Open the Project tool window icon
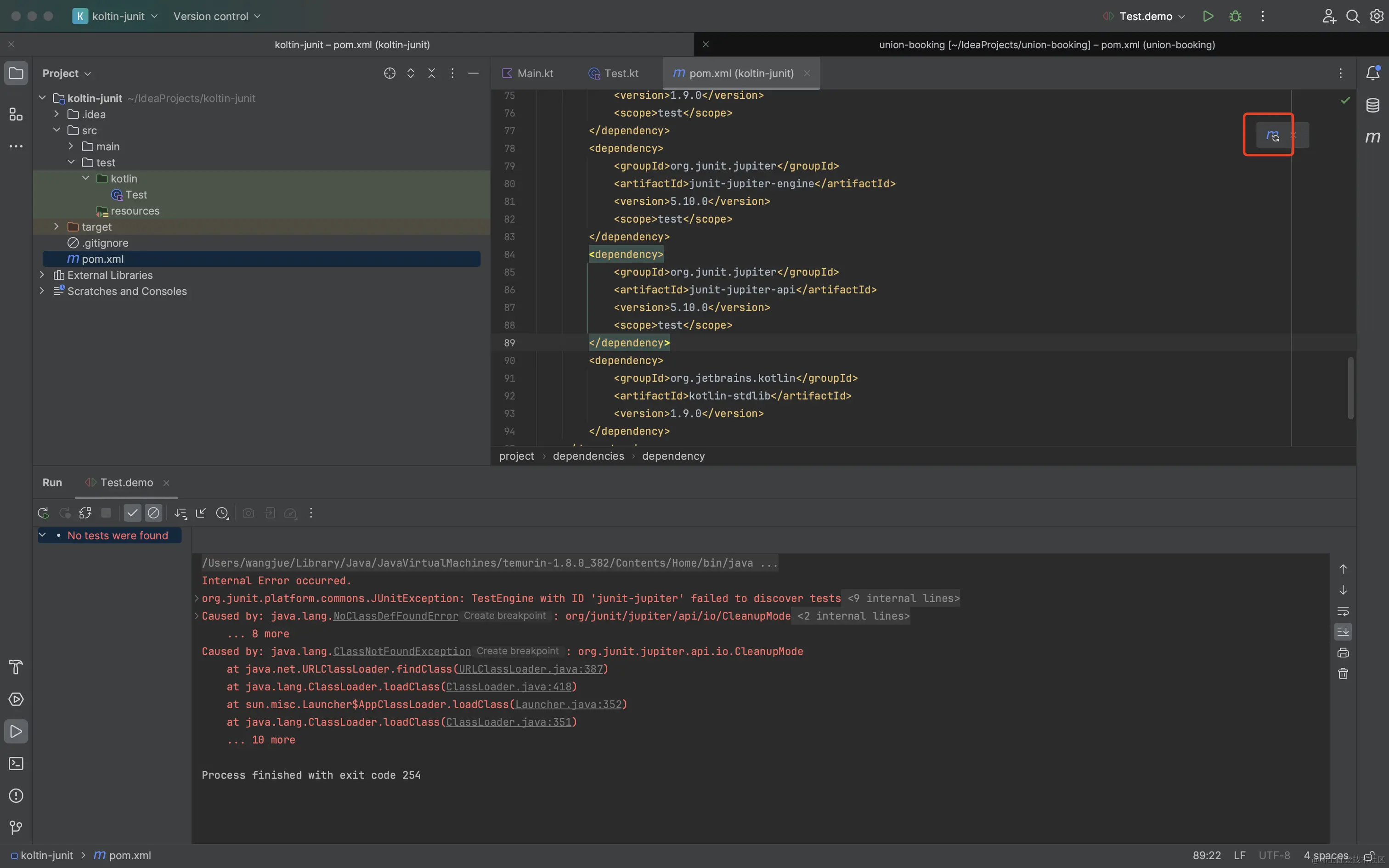Image resolution: width=1389 pixels, height=868 pixels. click(x=16, y=73)
